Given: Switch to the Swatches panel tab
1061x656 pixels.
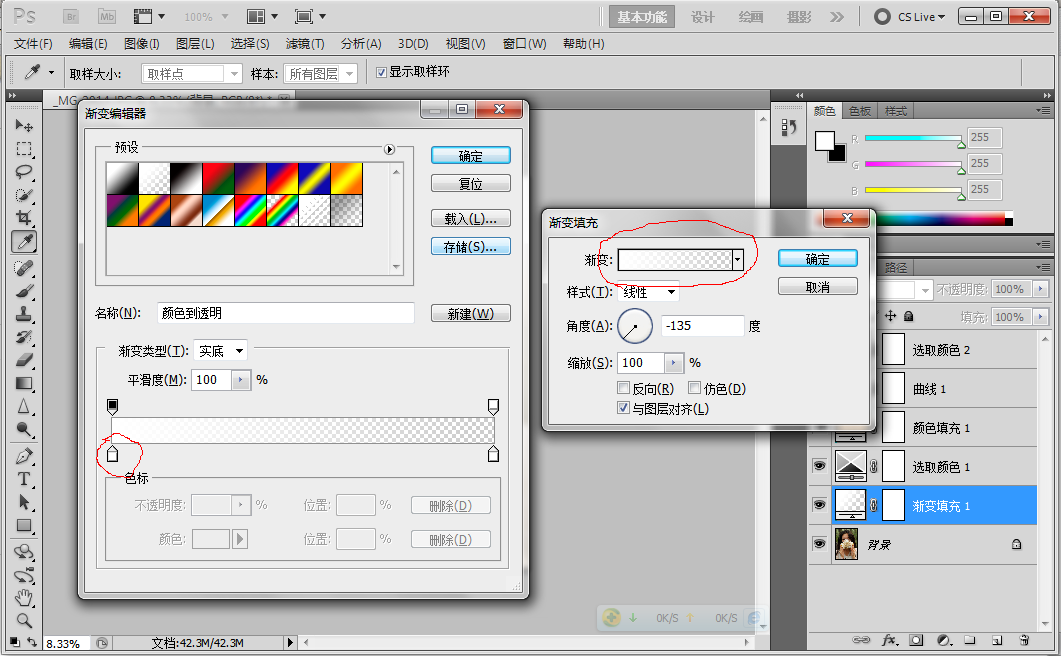Looking at the screenshot, I should [860, 111].
